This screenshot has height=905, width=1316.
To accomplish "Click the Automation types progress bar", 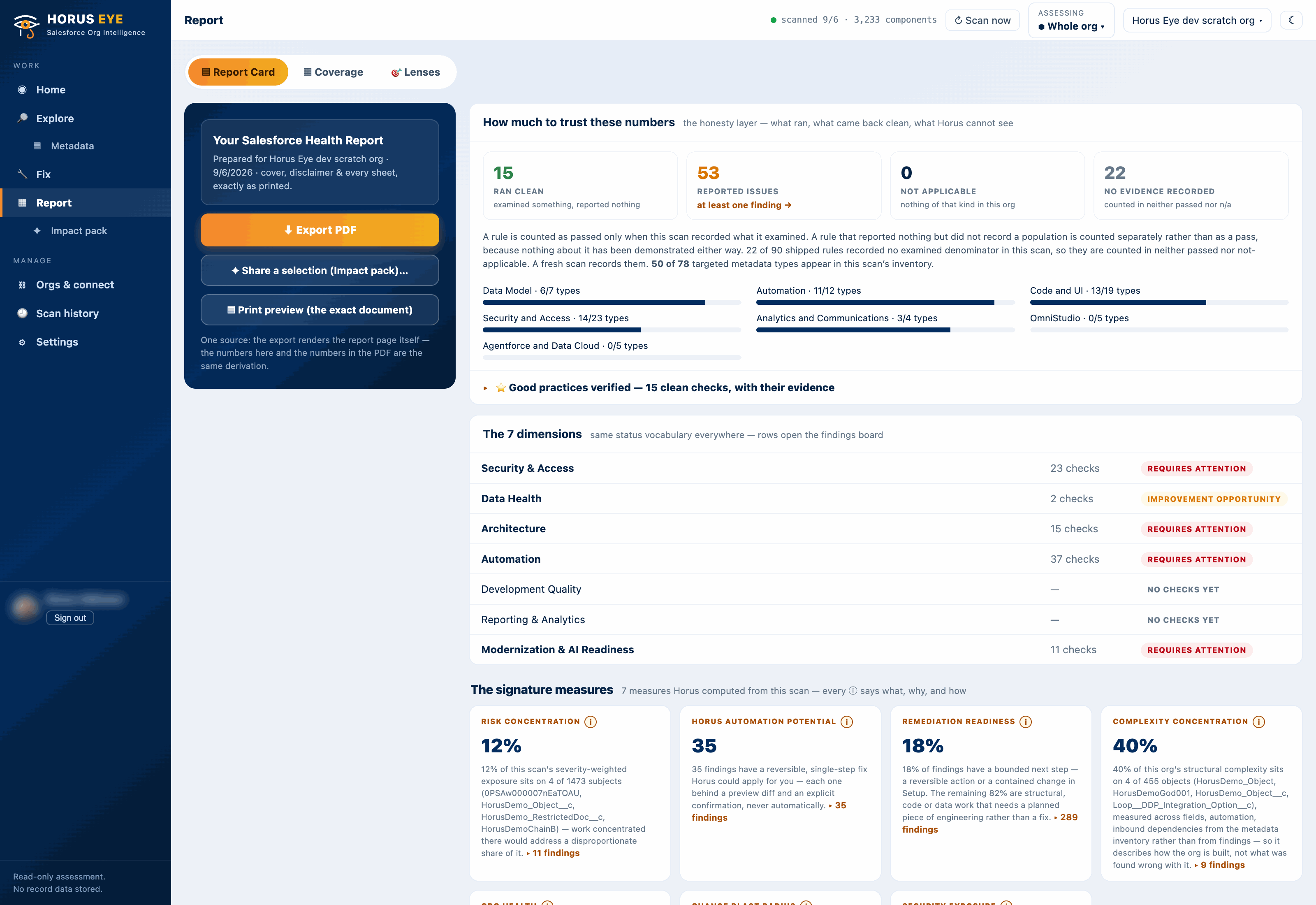I will (x=885, y=302).
